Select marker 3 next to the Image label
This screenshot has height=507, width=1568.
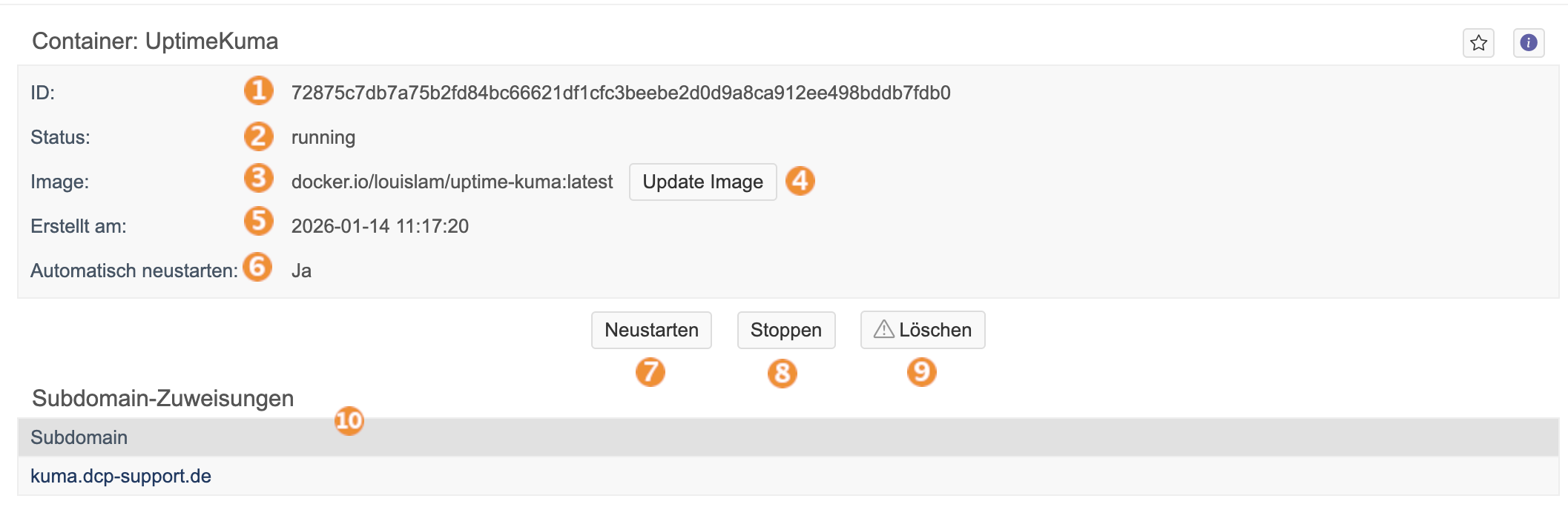point(258,178)
